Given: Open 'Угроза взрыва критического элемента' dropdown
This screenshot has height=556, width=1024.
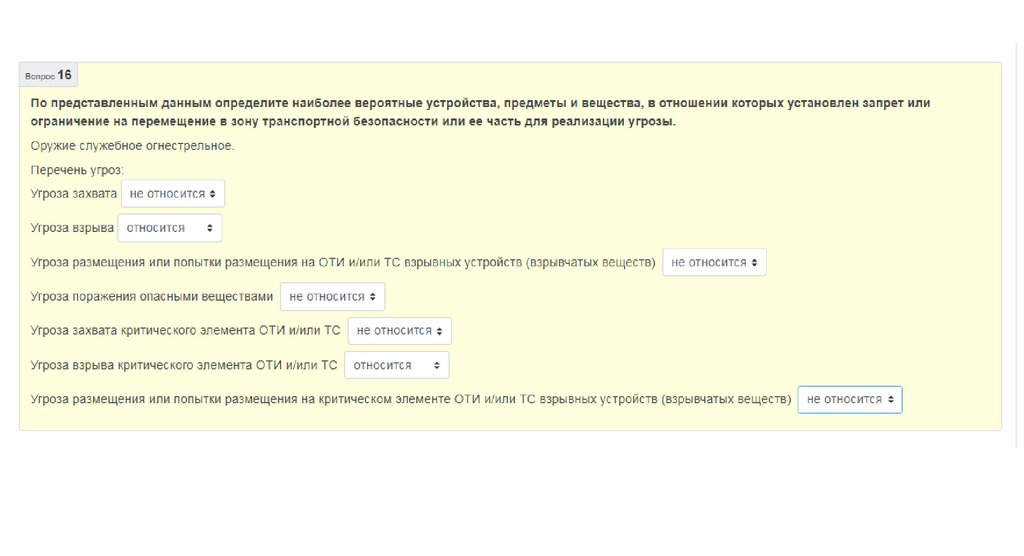Looking at the screenshot, I should [396, 365].
